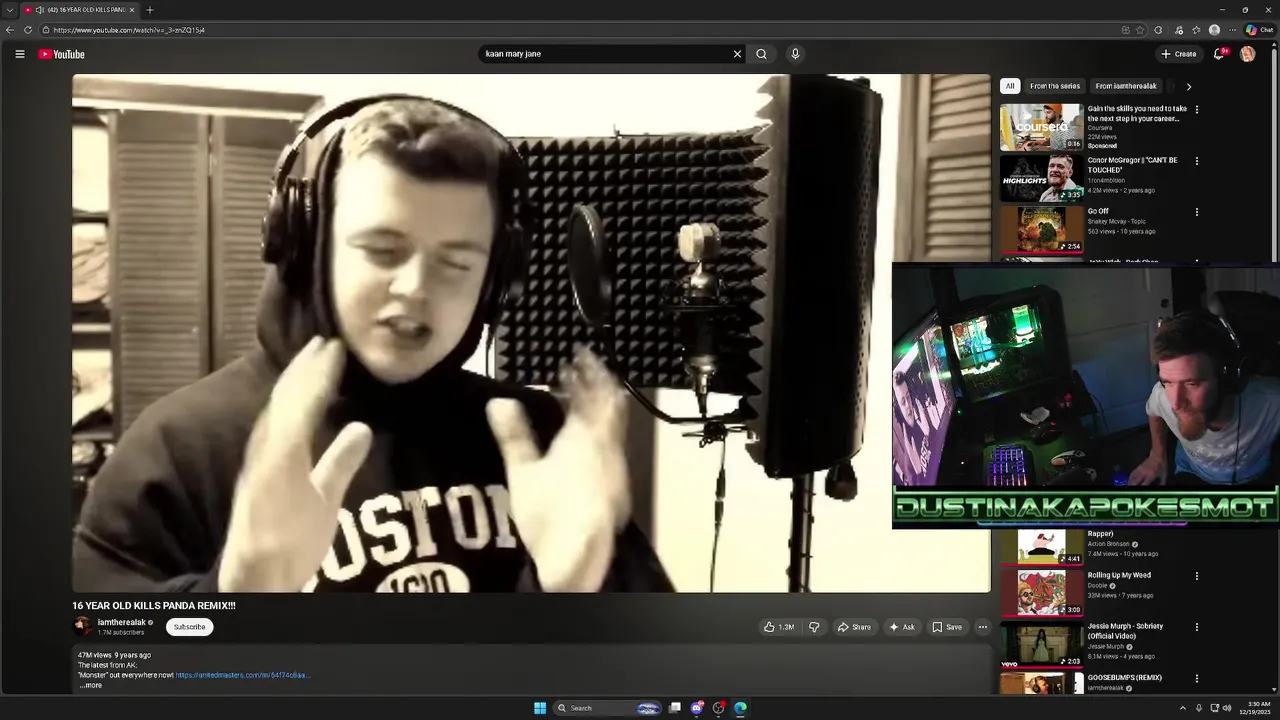Open the Edge Copilot Chat button
This screenshot has height=720, width=1280.
[x=1259, y=30]
